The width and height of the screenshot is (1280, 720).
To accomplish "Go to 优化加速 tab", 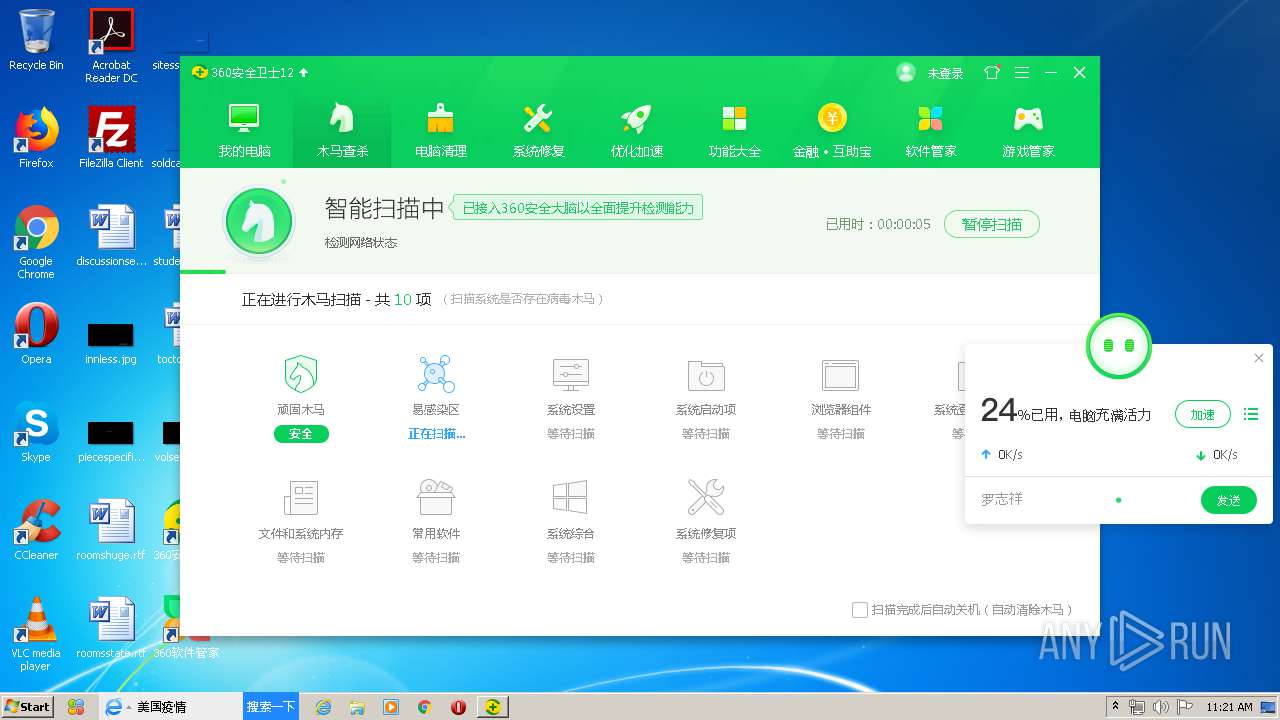I will tap(636, 131).
